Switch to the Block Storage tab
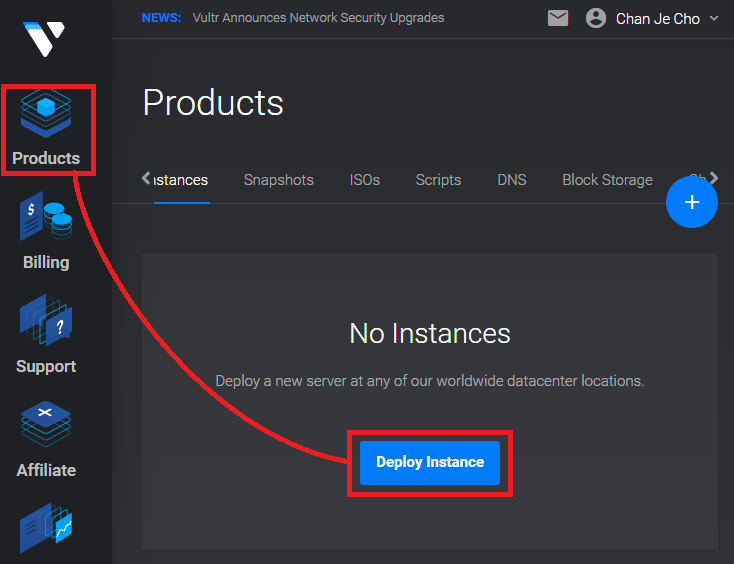This screenshot has width=734, height=564. tap(607, 180)
